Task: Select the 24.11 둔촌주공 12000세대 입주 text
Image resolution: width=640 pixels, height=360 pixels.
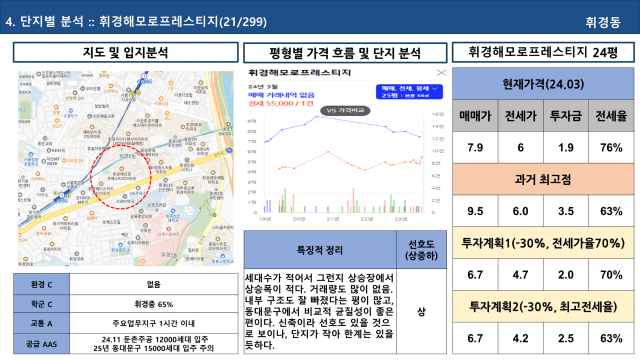Action: pos(155,339)
